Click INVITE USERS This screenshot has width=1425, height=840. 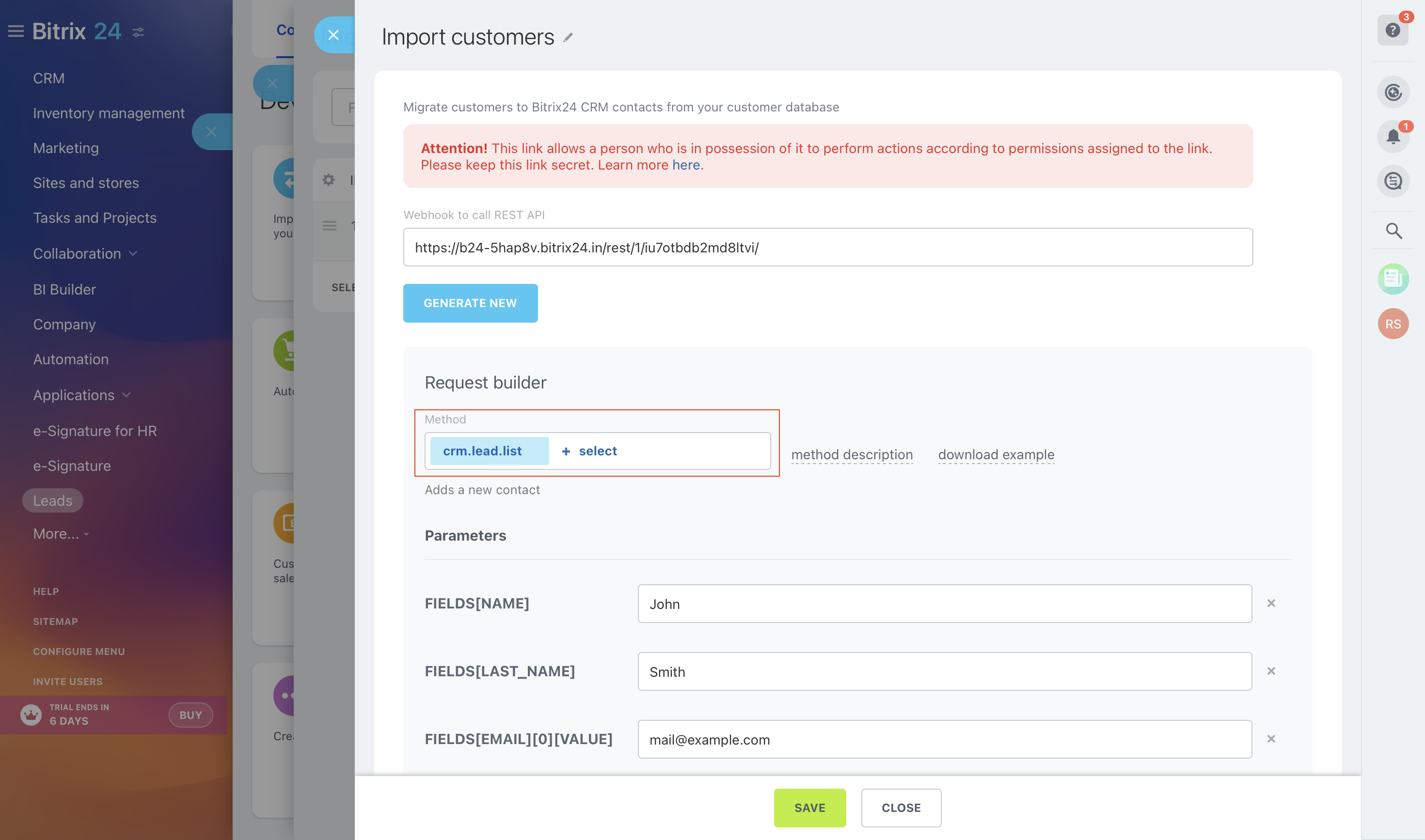(68, 682)
